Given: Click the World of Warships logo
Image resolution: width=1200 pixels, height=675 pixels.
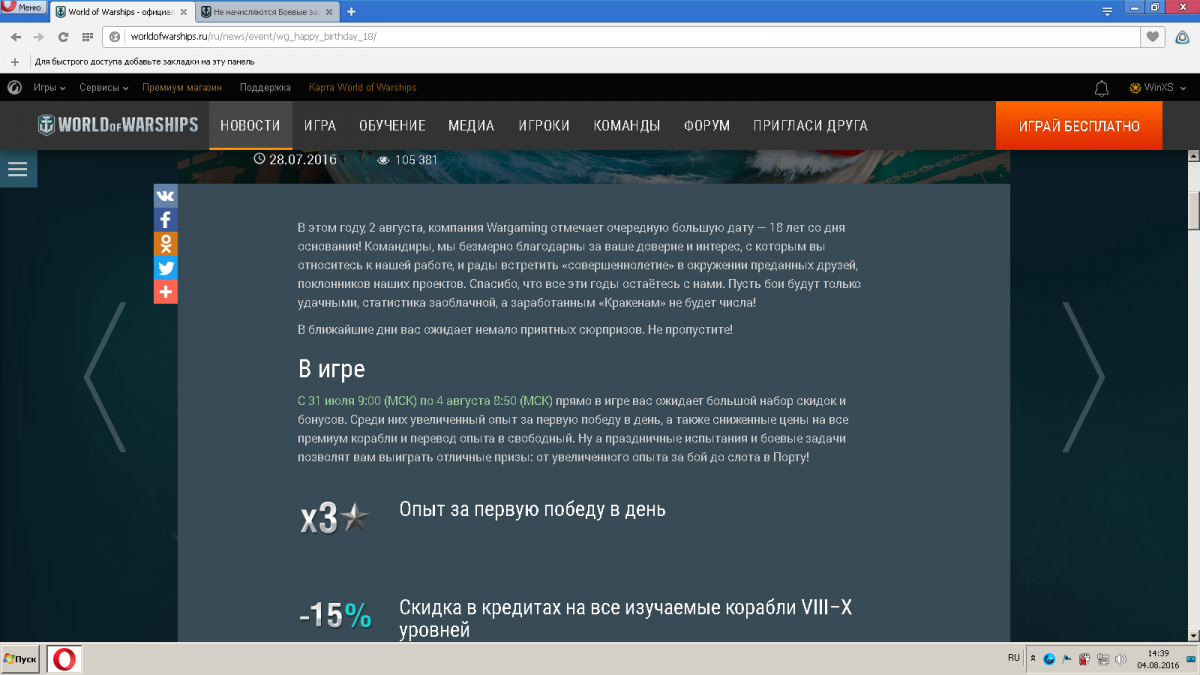Looking at the screenshot, I should pos(118,126).
